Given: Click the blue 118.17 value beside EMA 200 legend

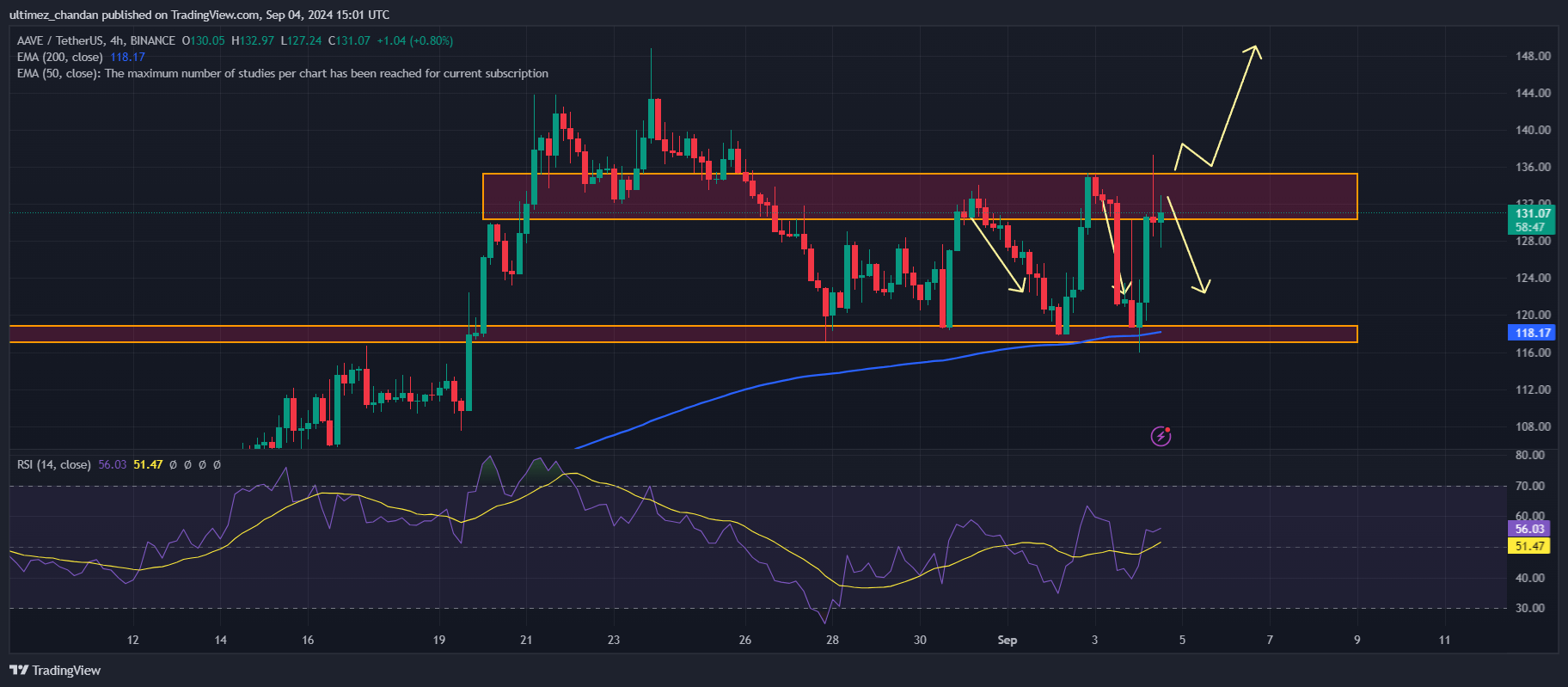Looking at the screenshot, I should (127, 57).
